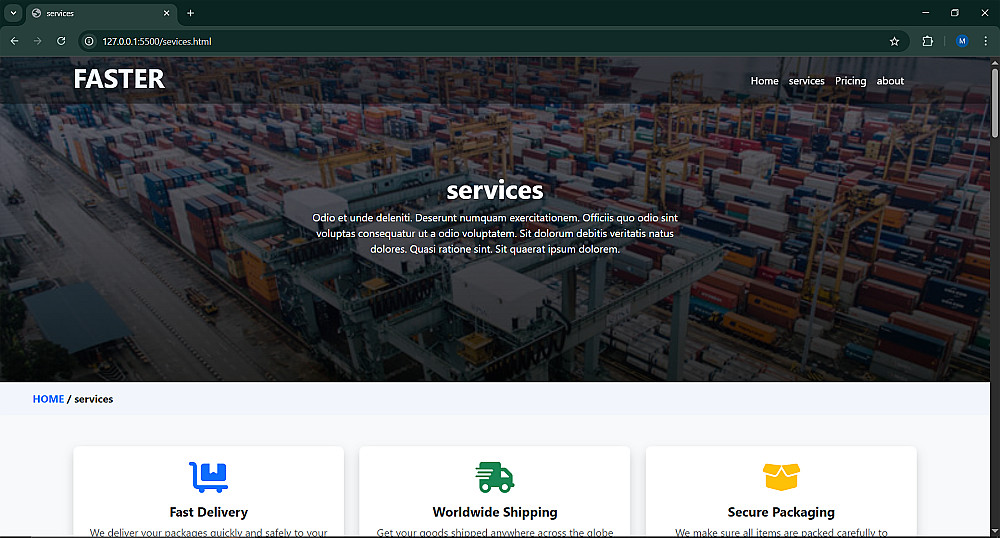Minimize the browser window

click(x=925, y=13)
